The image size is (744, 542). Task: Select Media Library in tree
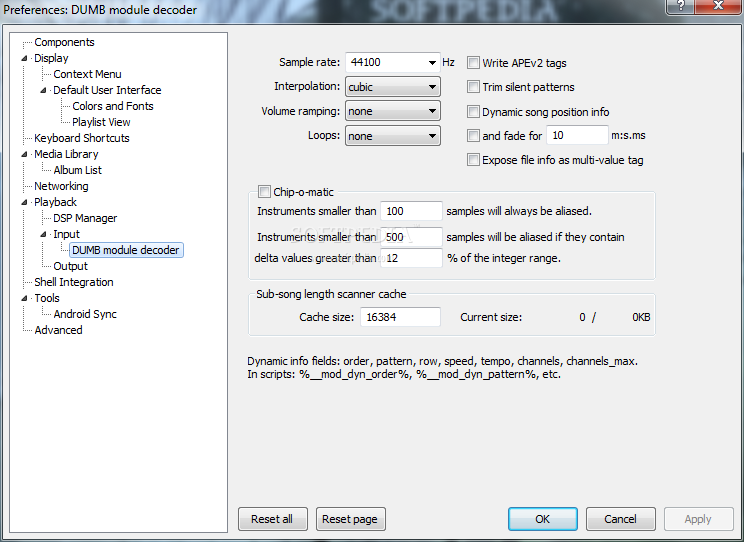click(x=66, y=154)
